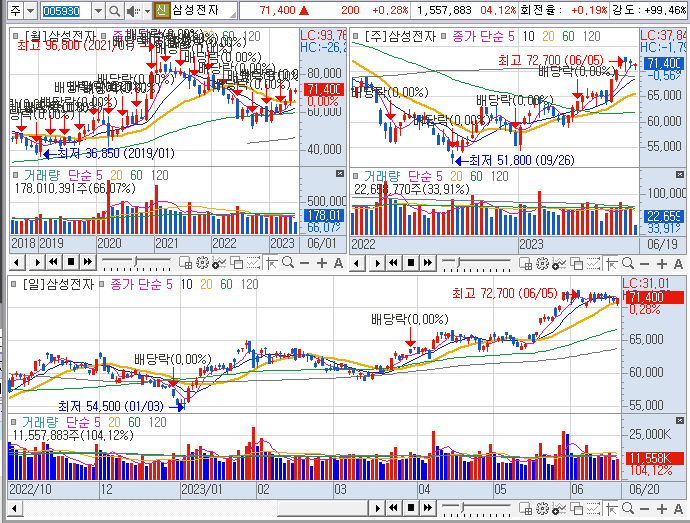Screen dimensions: 690x523
Task: Toggle the square before weekly 거래량 label
Action: (356, 176)
